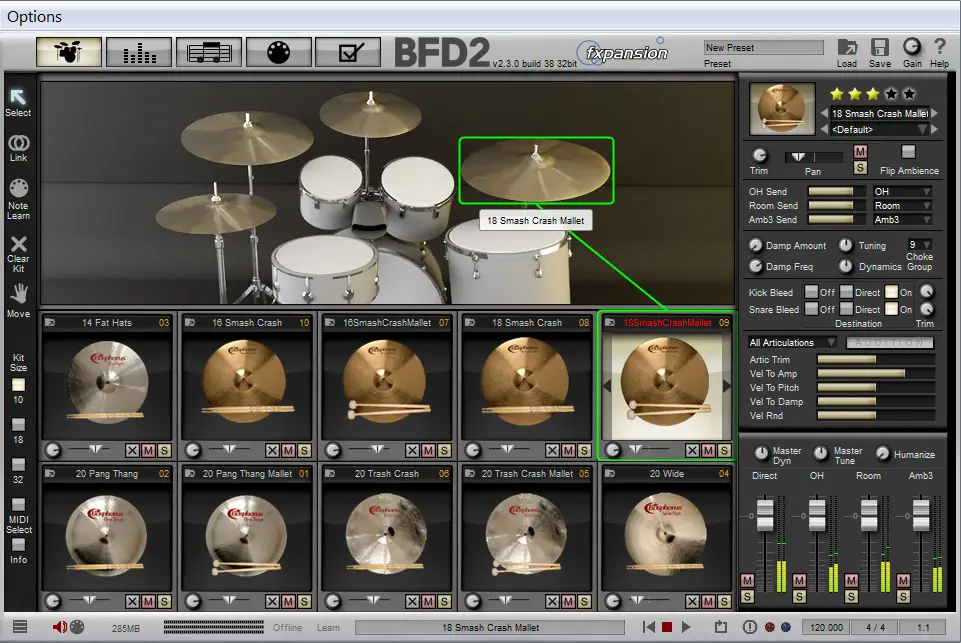Stop playback with the red stop button
The height and width of the screenshot is (643, 961).
click(x=667, y=627)
